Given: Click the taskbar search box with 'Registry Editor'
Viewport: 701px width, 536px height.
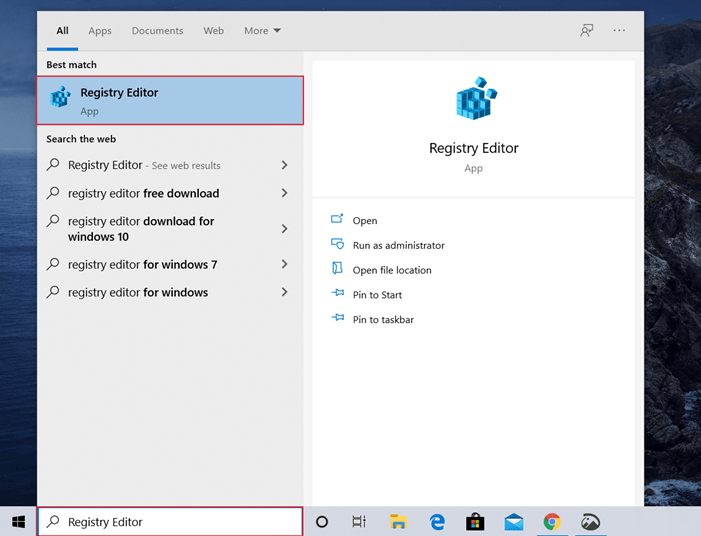Looking at the screenshot, I should (170, 521).
